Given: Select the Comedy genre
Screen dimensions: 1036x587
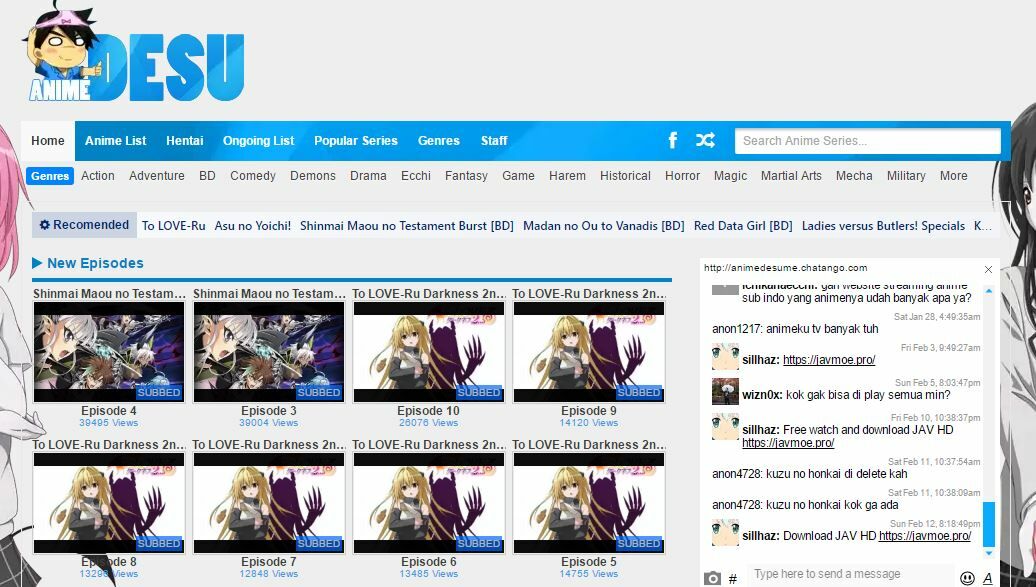Looking at the screenshot, I should tap(253, 176).
